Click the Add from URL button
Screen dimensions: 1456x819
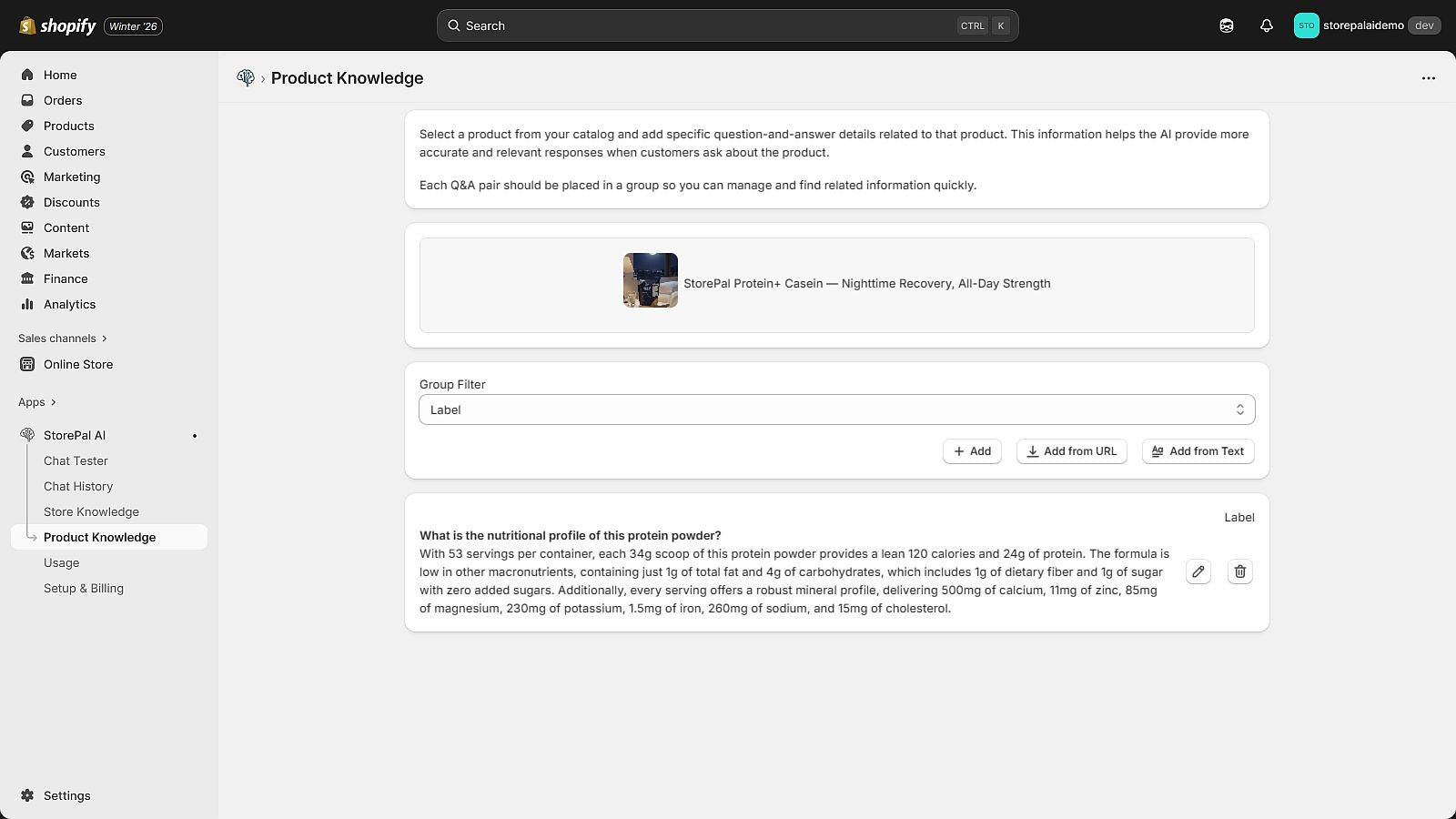pos(1072,451)
